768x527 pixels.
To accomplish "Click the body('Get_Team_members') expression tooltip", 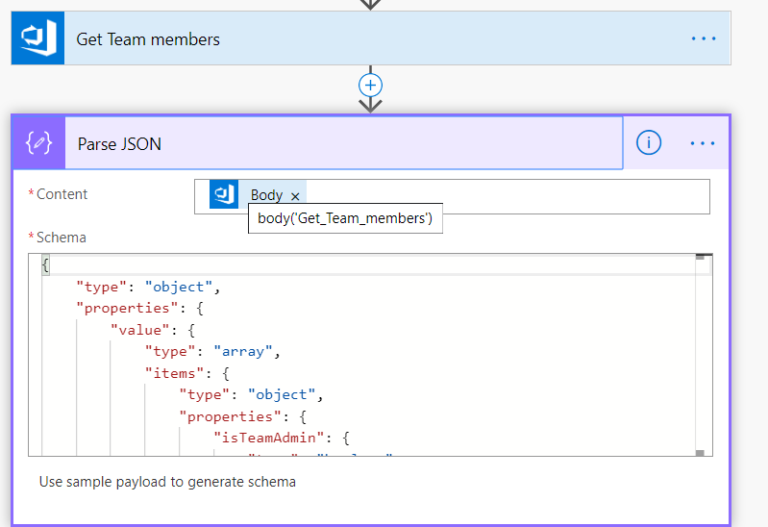I will (344, 219).
